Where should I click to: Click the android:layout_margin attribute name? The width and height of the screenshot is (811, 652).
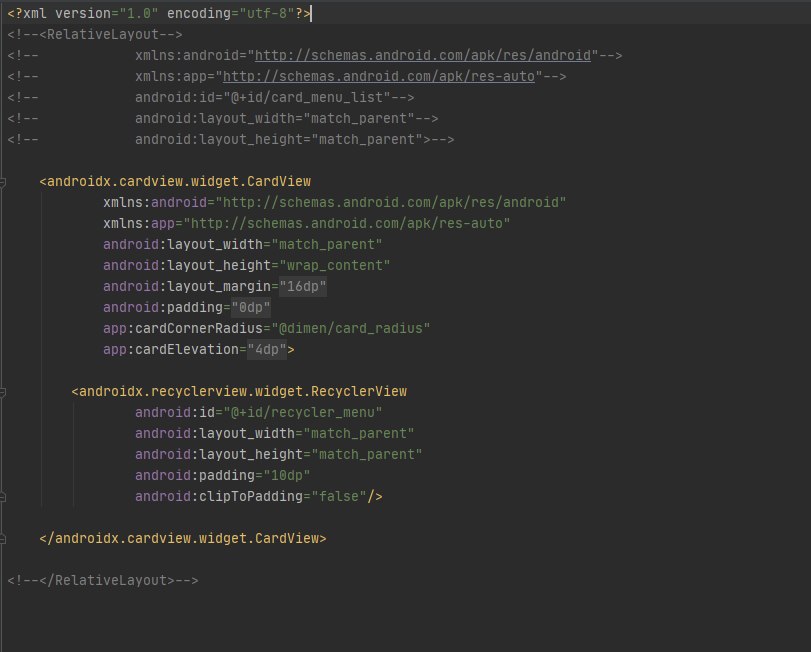pos(187,286)
